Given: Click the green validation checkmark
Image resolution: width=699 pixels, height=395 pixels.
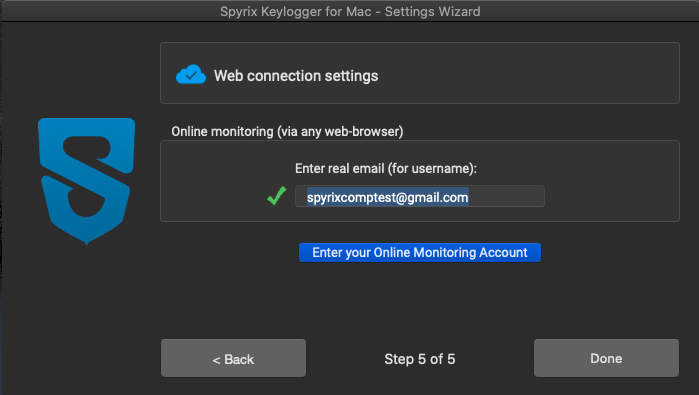Looking at the screenshot, I should click(x=277, y=196).
